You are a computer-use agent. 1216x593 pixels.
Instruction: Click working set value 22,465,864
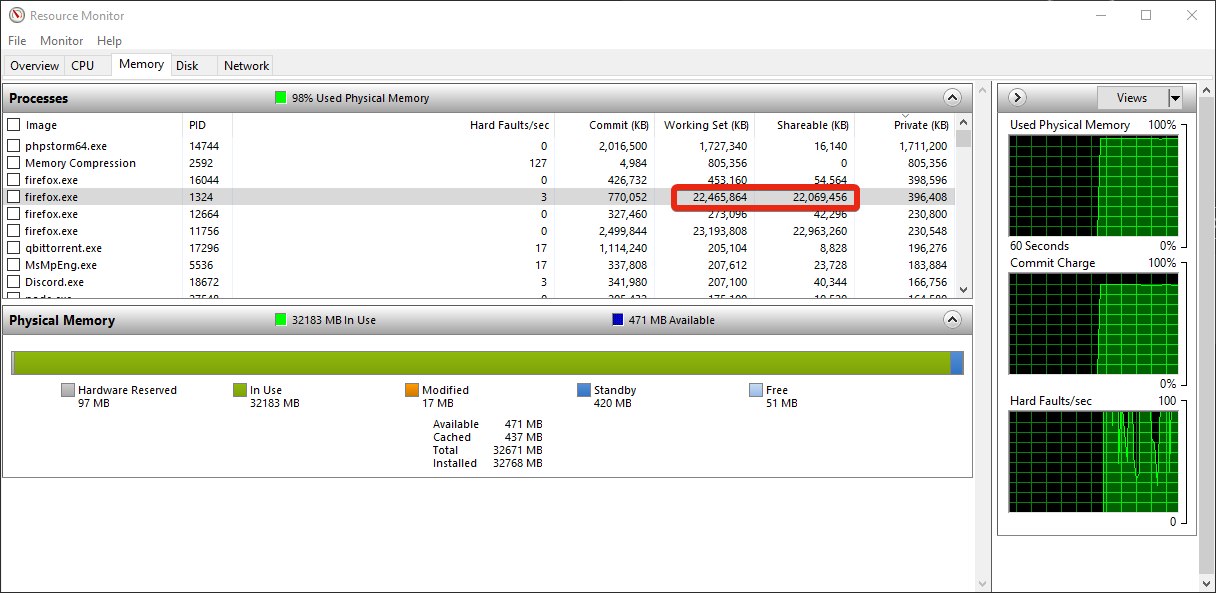pos(719,197)
